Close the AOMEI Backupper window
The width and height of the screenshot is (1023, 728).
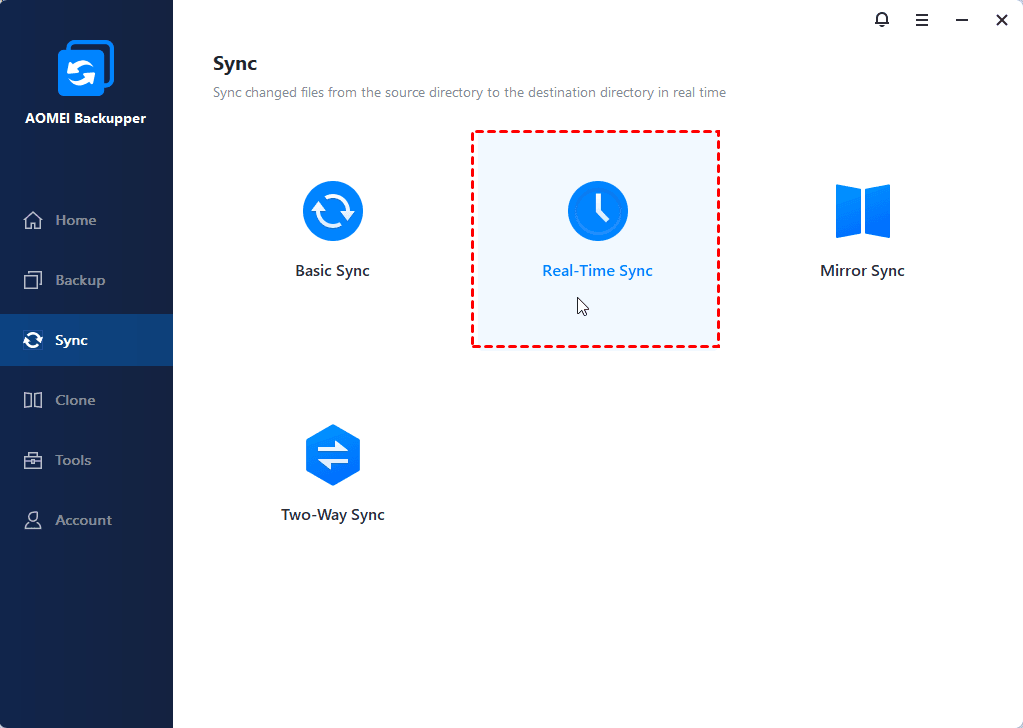(1001, 20)
